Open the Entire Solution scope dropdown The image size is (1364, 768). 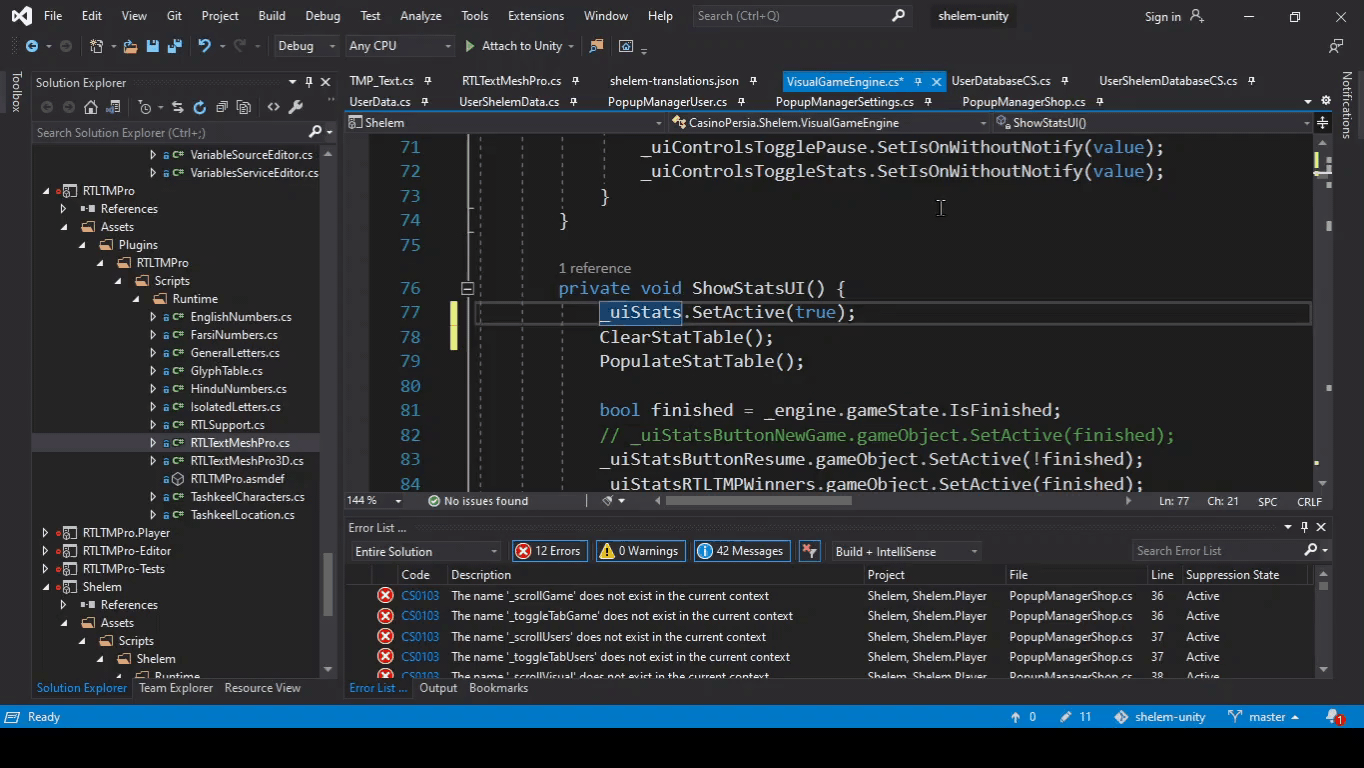click(425, 551)
